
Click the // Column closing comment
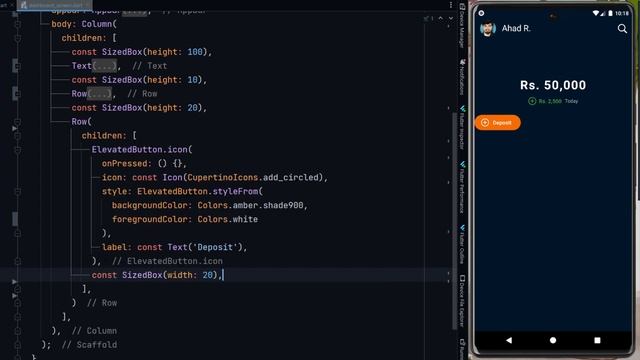94,331
